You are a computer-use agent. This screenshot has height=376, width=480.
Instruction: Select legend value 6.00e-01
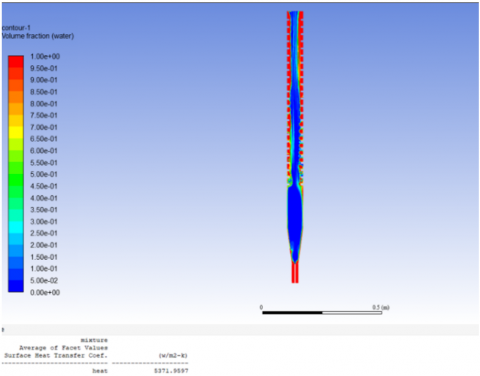44,151
